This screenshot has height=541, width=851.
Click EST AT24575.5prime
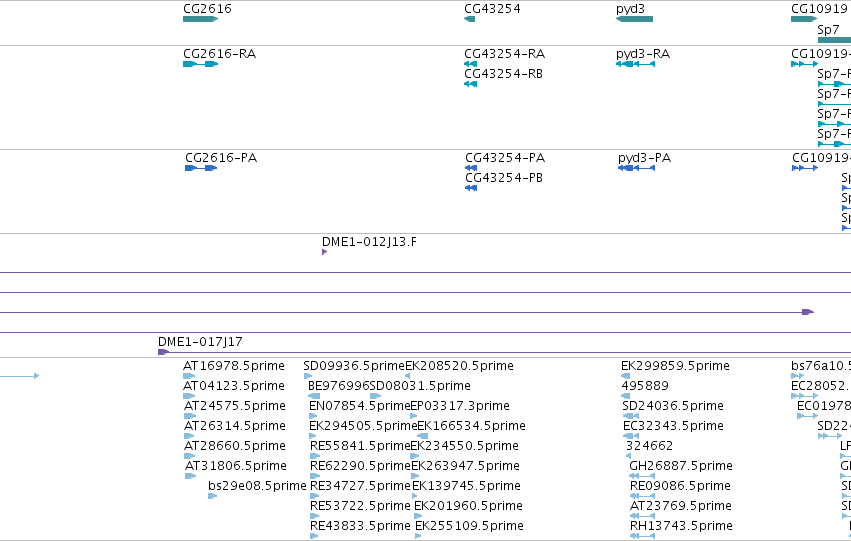click(234, 406)
